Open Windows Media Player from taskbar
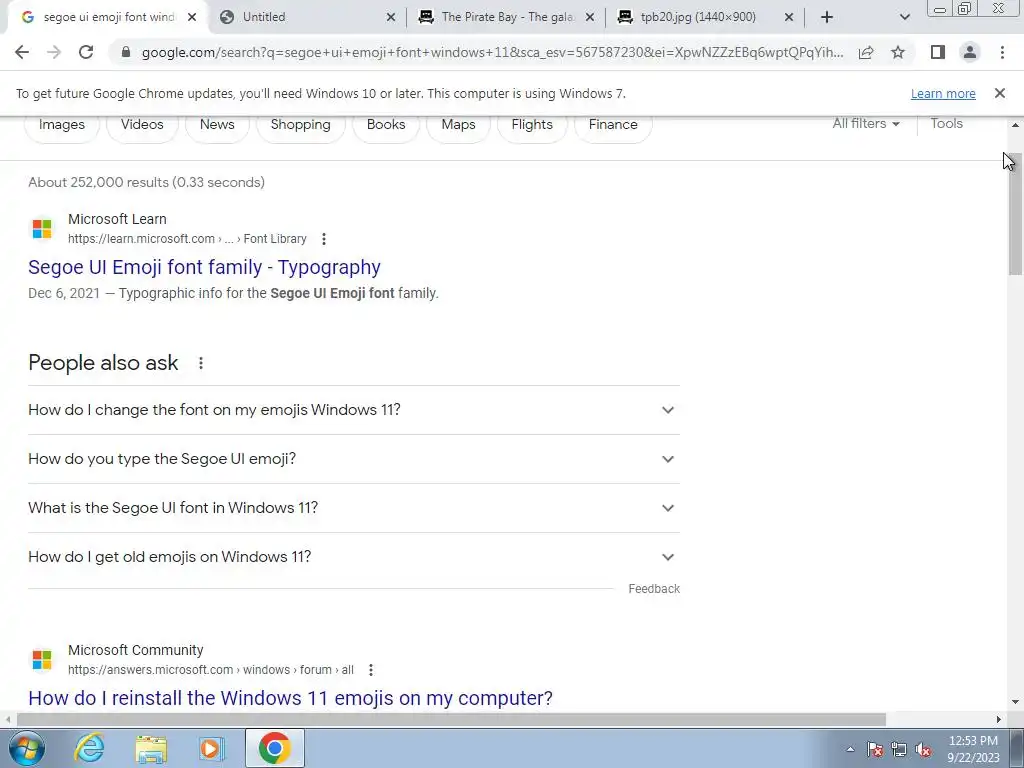The image size is (1024, 768). click(211, 748)
